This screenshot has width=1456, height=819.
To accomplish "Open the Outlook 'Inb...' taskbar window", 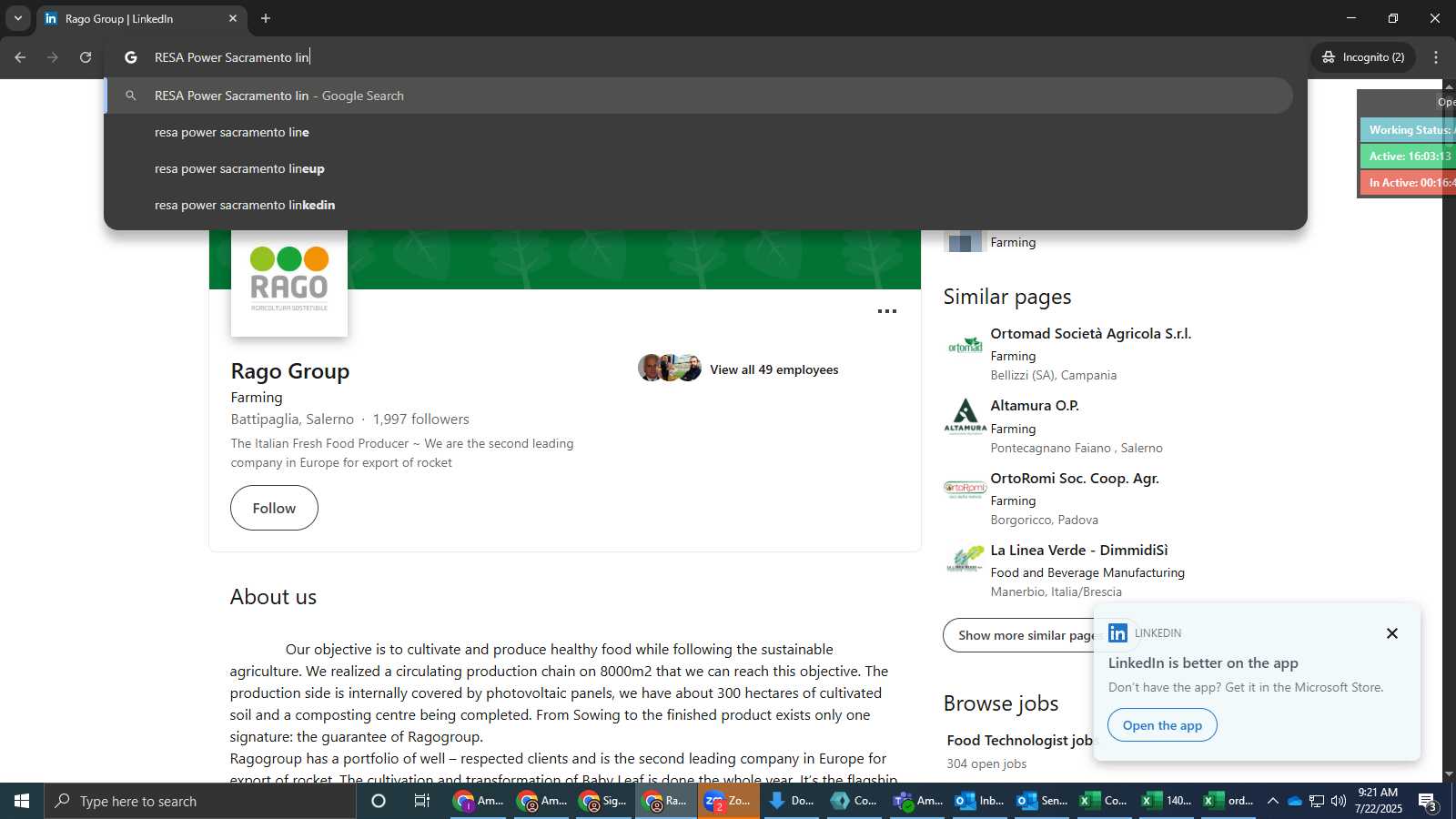I will click(x=980, y=801).
